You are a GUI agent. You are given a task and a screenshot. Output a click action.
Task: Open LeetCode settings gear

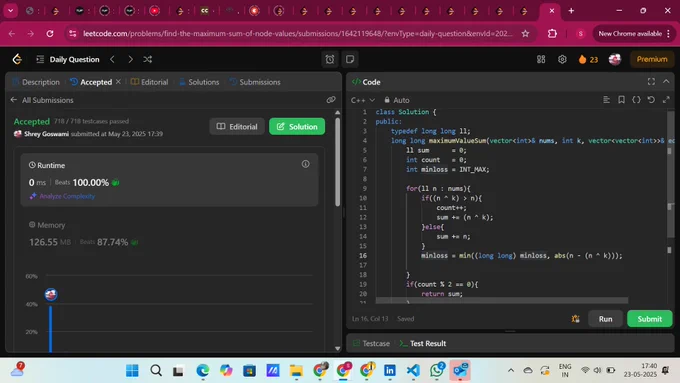[562, 59]
